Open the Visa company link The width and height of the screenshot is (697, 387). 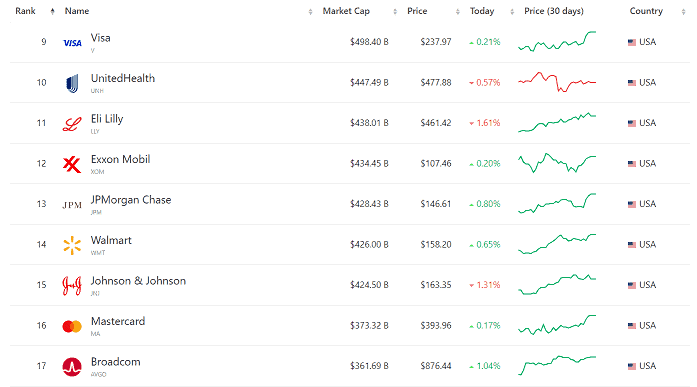pyautogui.click(x=100, y=38)
